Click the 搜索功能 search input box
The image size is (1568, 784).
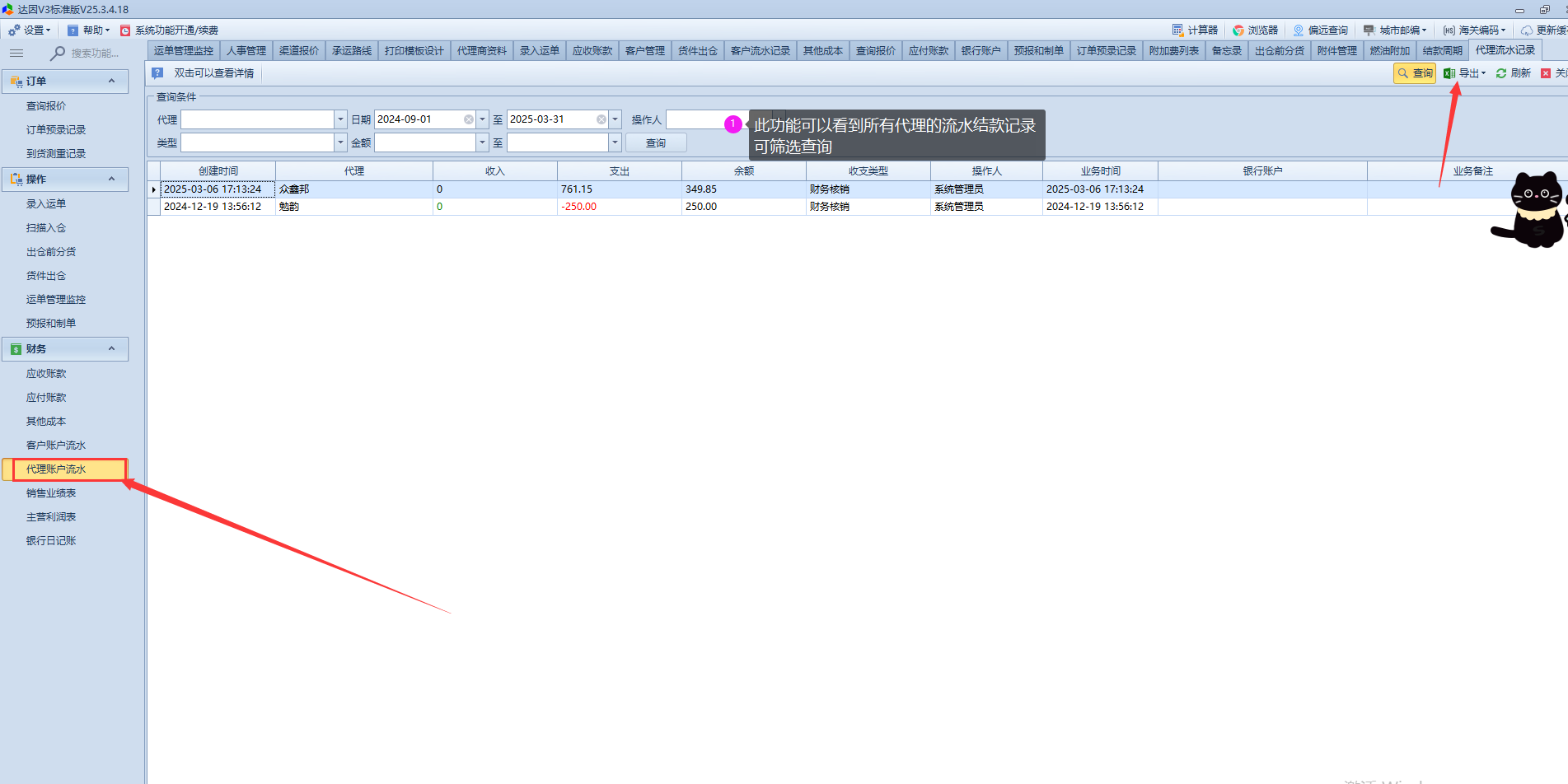[94, 54]
